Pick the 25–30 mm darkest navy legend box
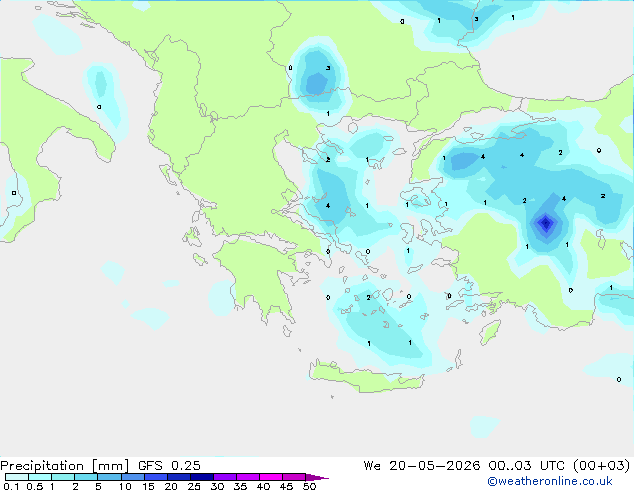634x490 pixels. pos(201,477)
